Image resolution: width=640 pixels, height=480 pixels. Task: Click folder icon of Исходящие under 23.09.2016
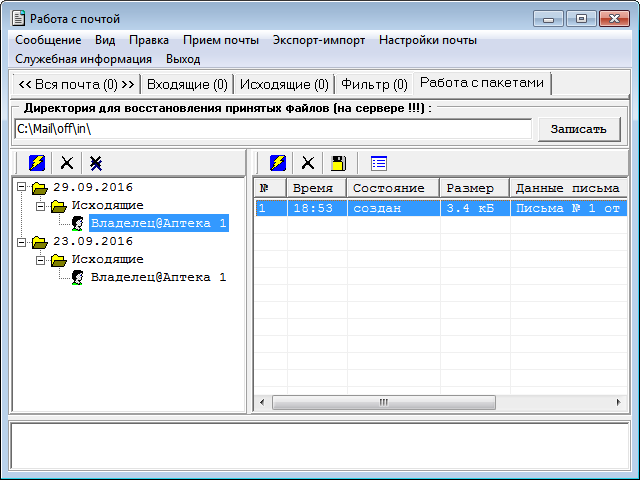[59, 260]
